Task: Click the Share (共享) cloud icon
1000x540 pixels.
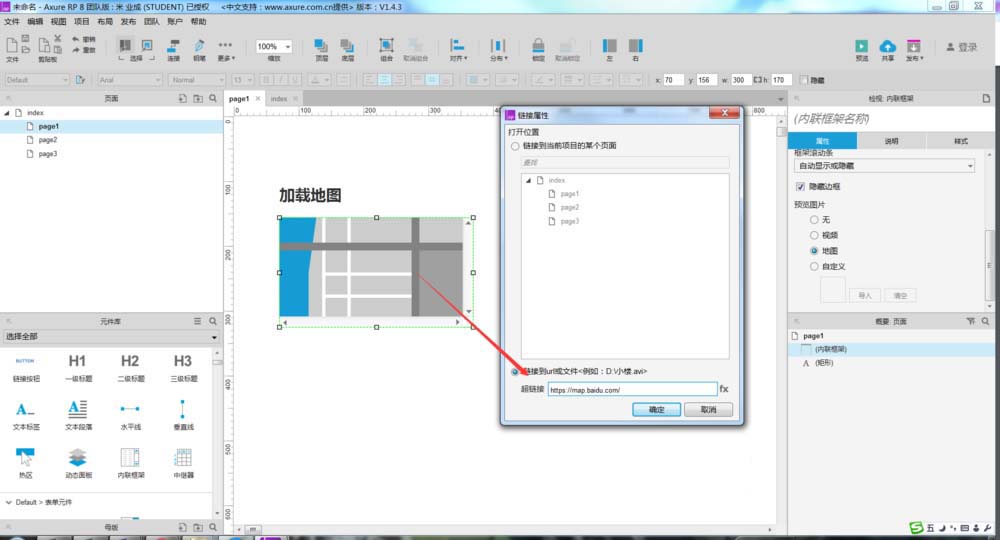Action: (x=888, y=46)
